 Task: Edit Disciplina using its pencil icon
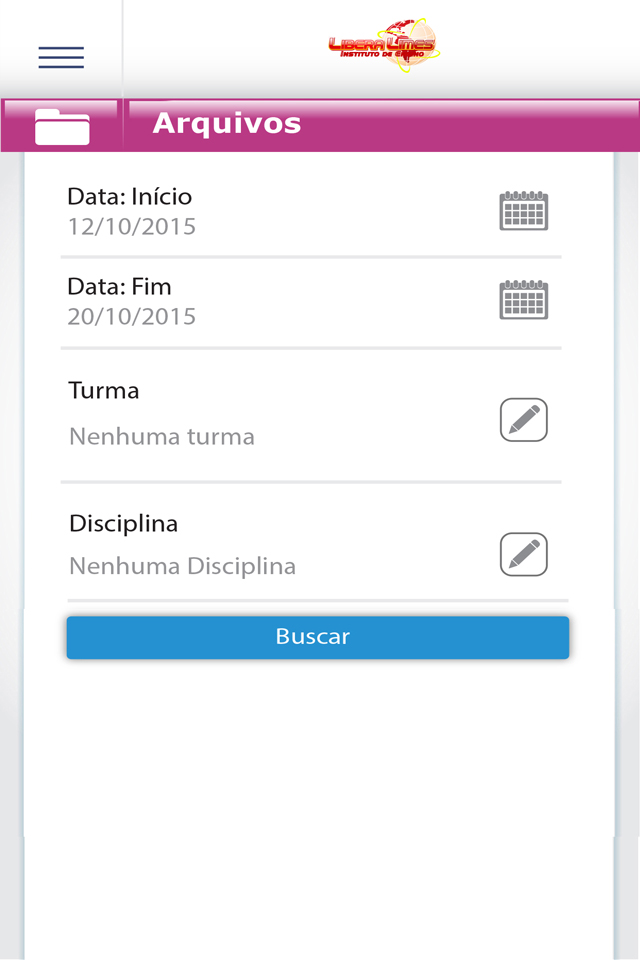tap(524, 554)
